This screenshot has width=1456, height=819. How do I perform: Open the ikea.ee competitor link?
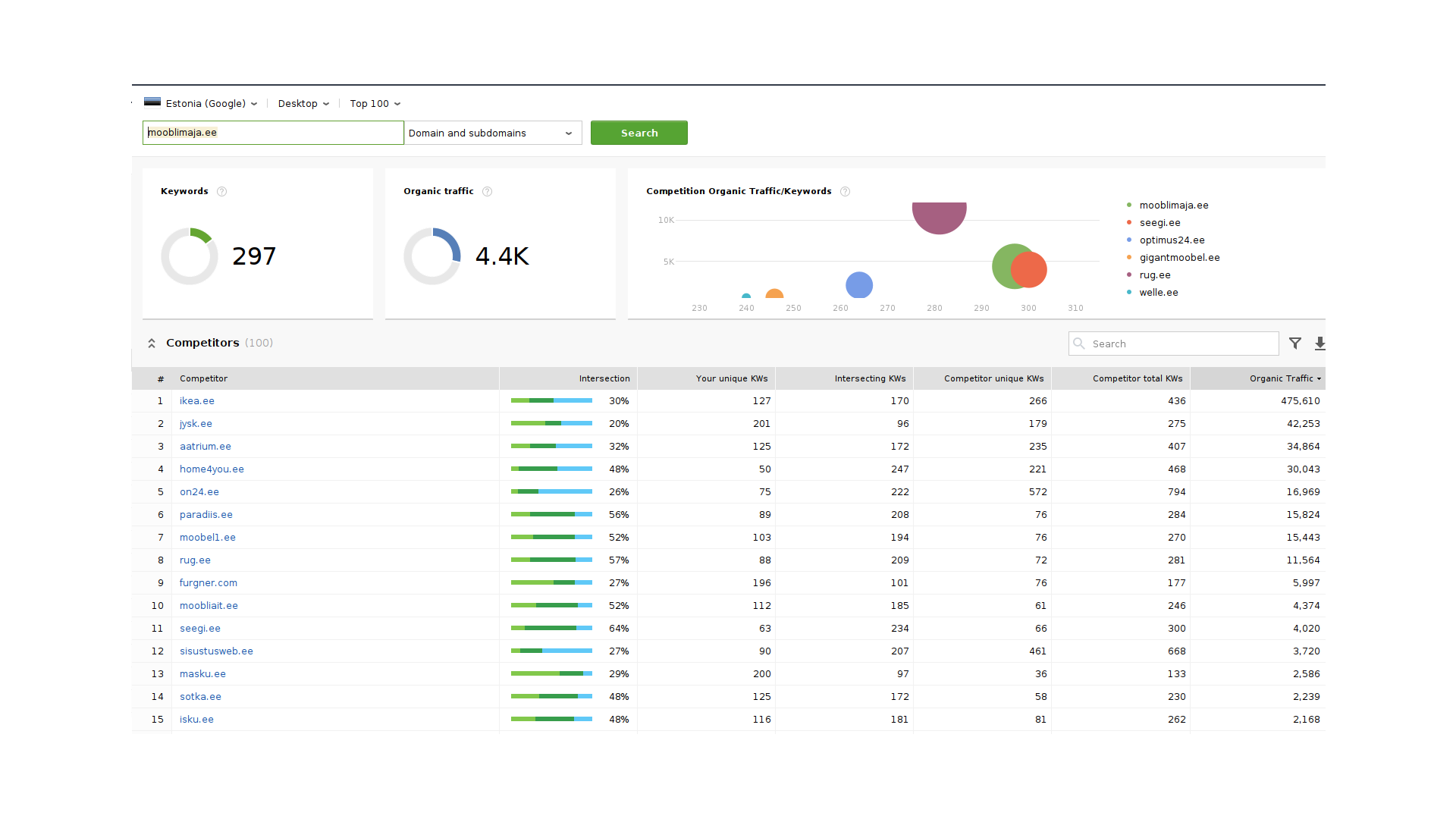(196, 401)
